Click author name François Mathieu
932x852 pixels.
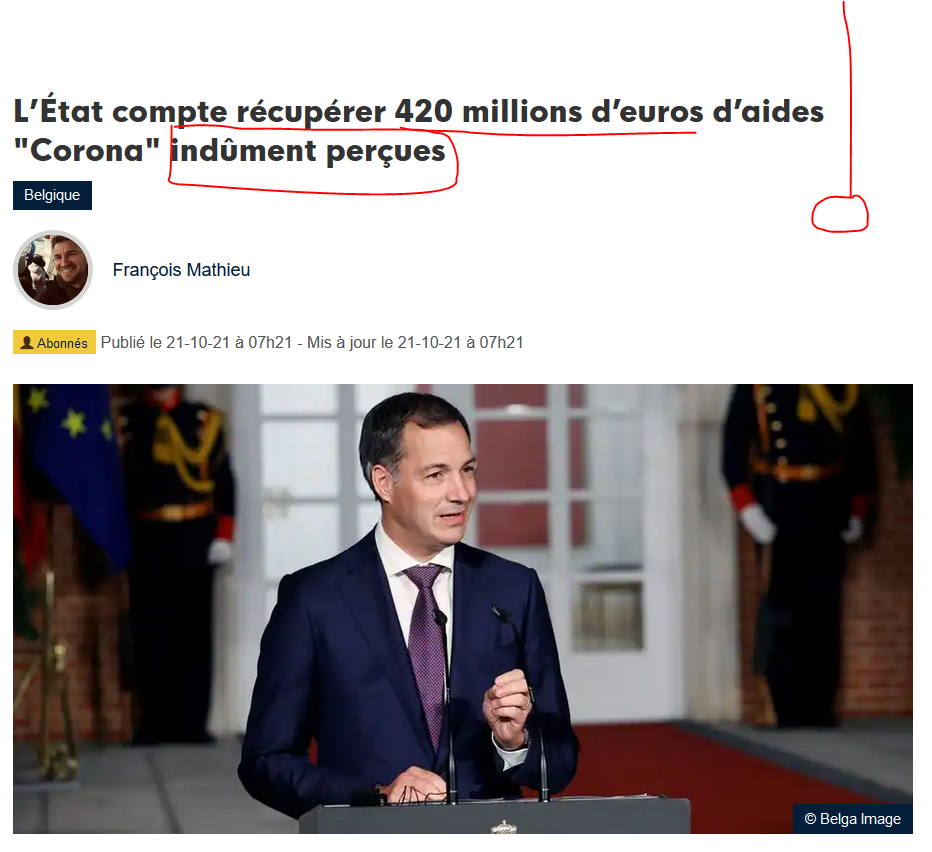tap(181, 270)
